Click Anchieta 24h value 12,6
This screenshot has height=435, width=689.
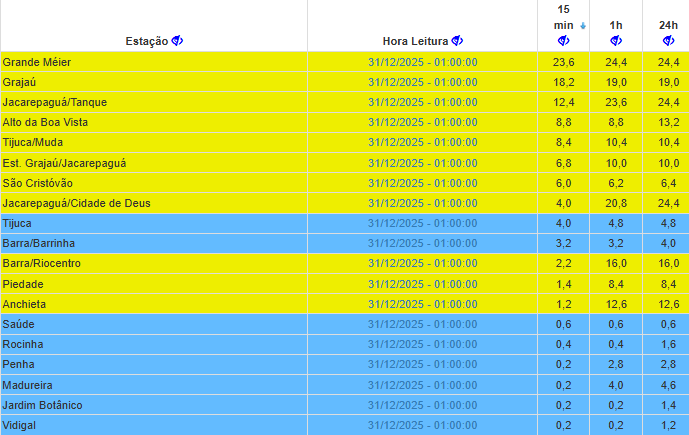[x=668, y=304]
